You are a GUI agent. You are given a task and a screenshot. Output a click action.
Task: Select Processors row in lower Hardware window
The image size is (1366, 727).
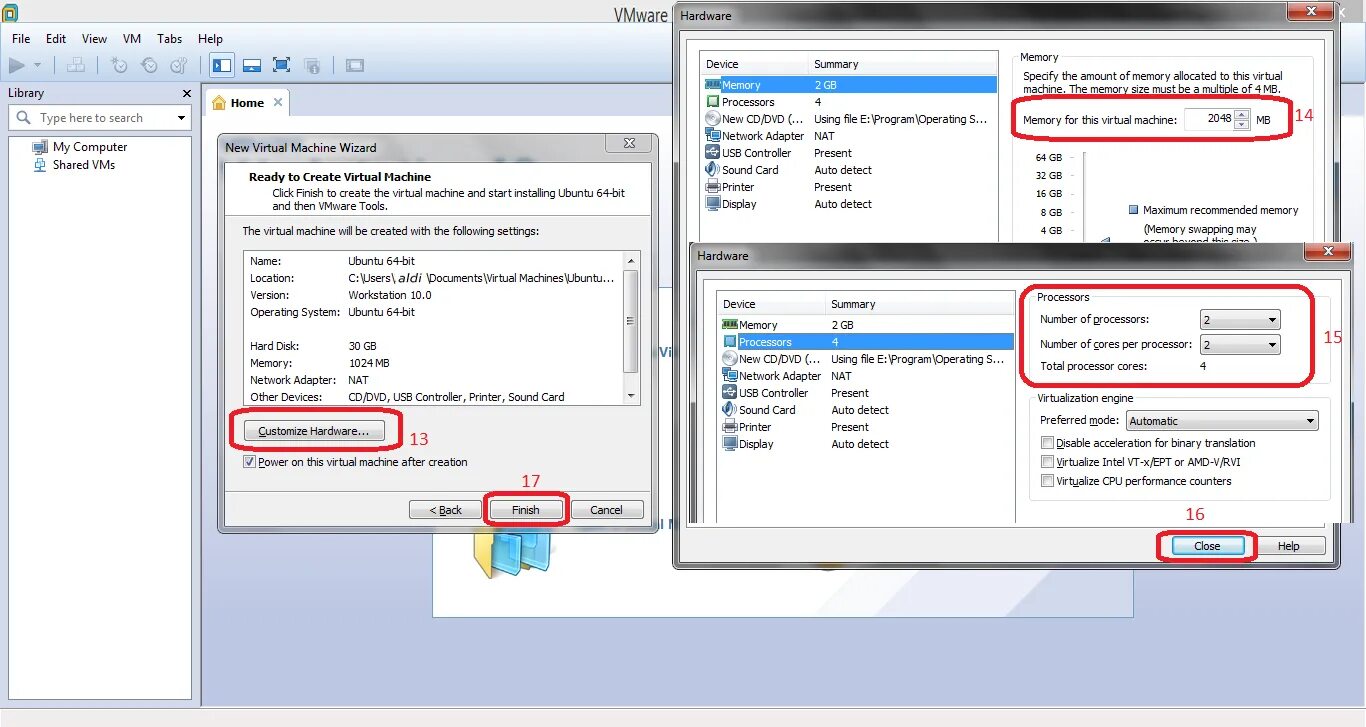(x=866, y=342)
